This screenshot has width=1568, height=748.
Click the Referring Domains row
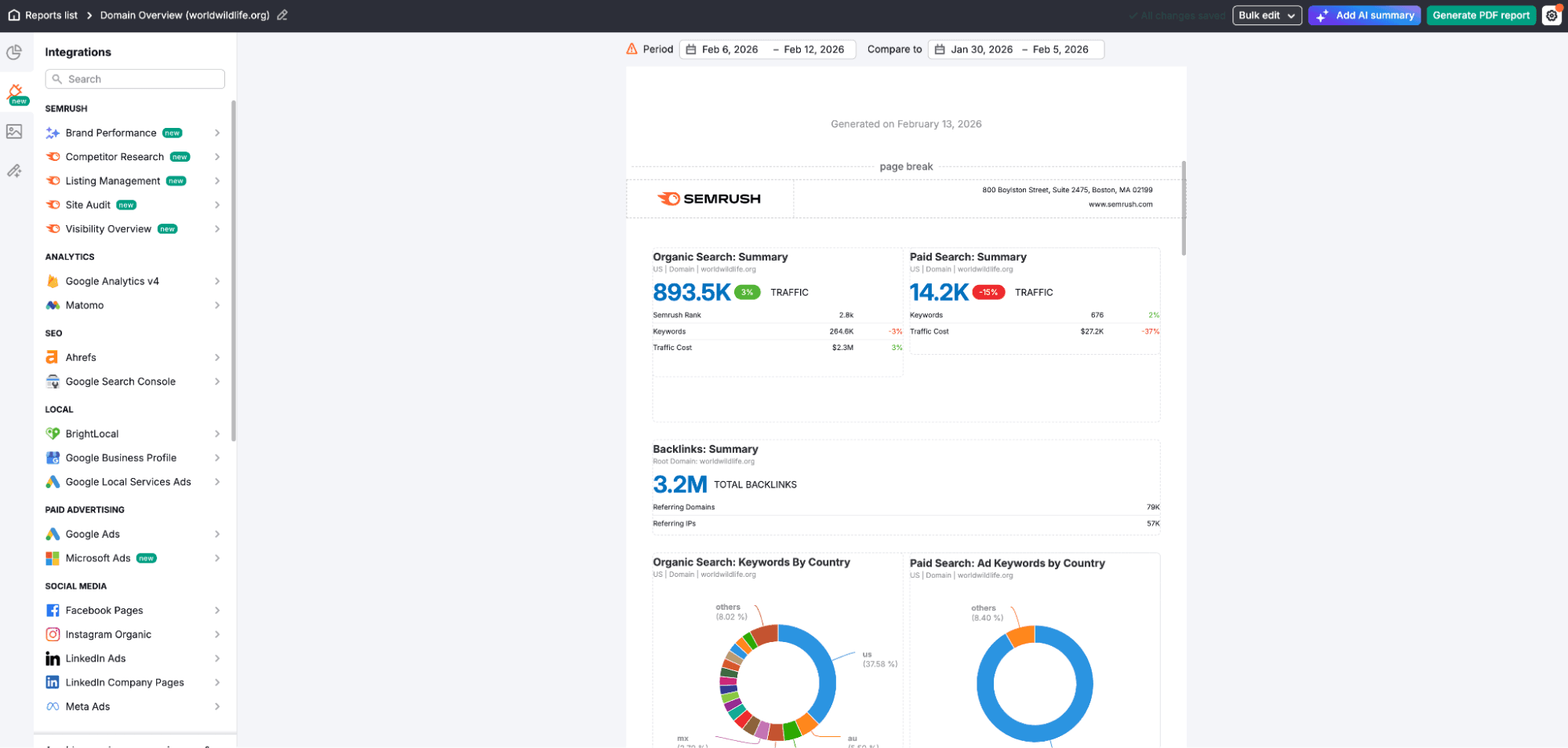pyautogui.click(x=906, y=507)
